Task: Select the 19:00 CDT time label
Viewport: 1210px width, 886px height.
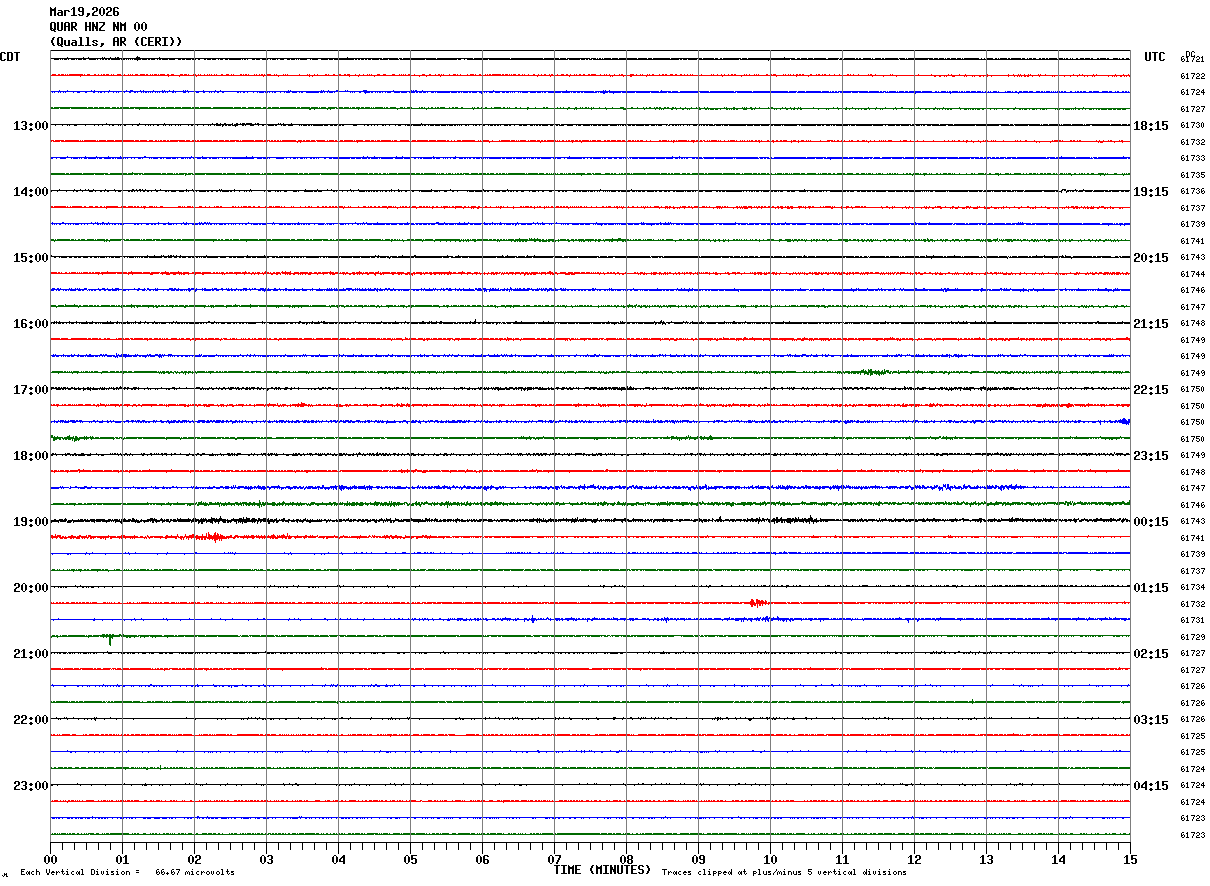Action: click(31, 522)
